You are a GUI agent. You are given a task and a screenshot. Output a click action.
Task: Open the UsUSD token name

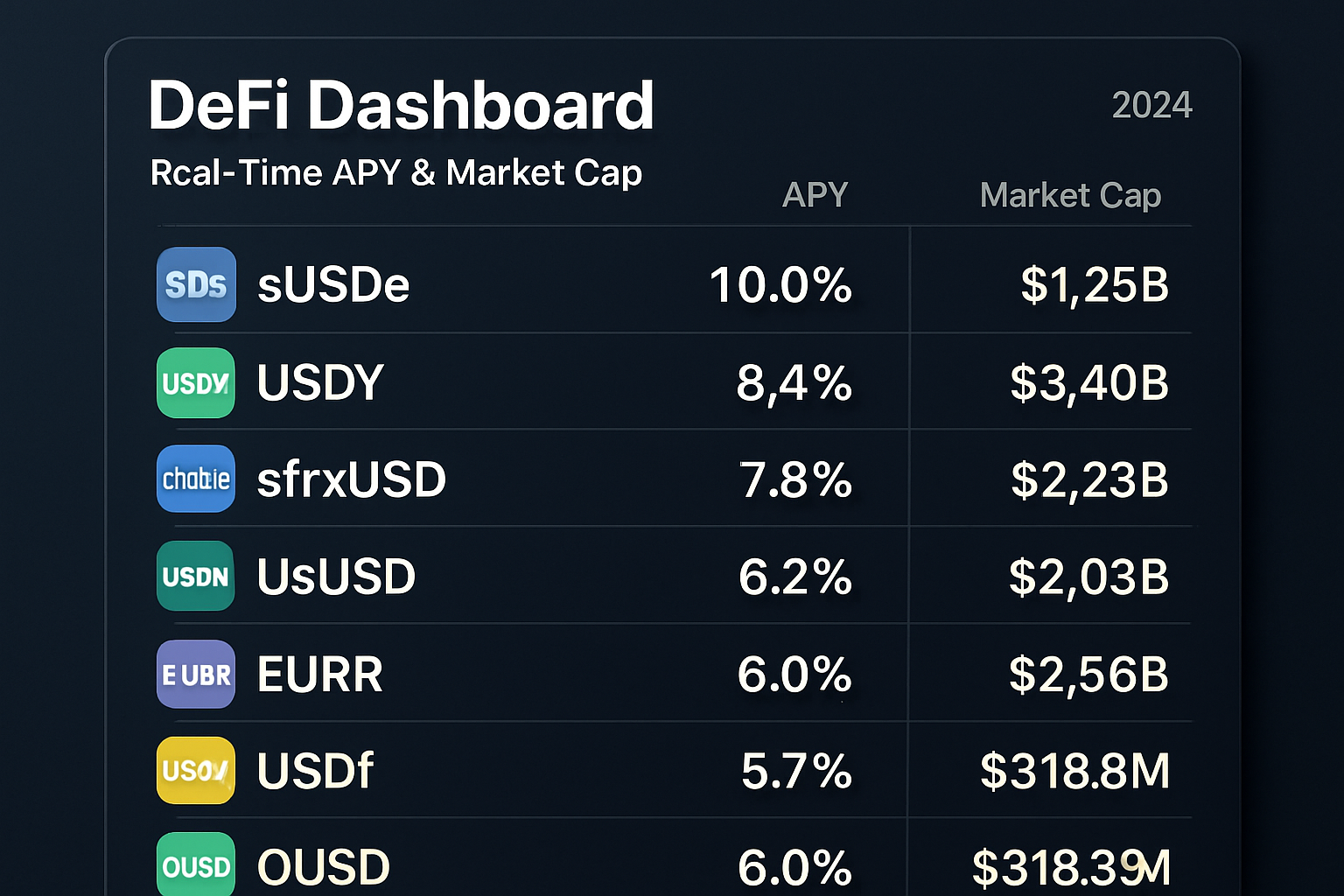point(336,577)
